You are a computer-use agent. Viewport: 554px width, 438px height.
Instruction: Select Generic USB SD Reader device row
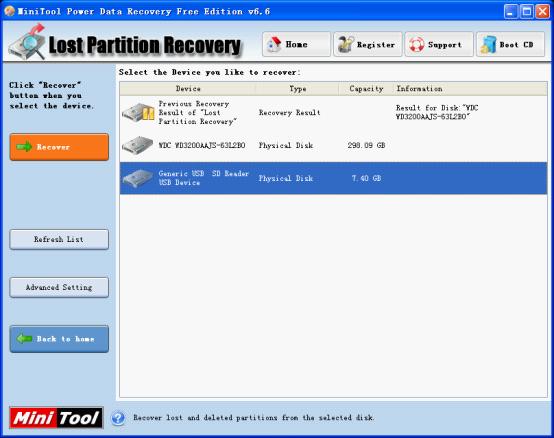pos(333,178)
